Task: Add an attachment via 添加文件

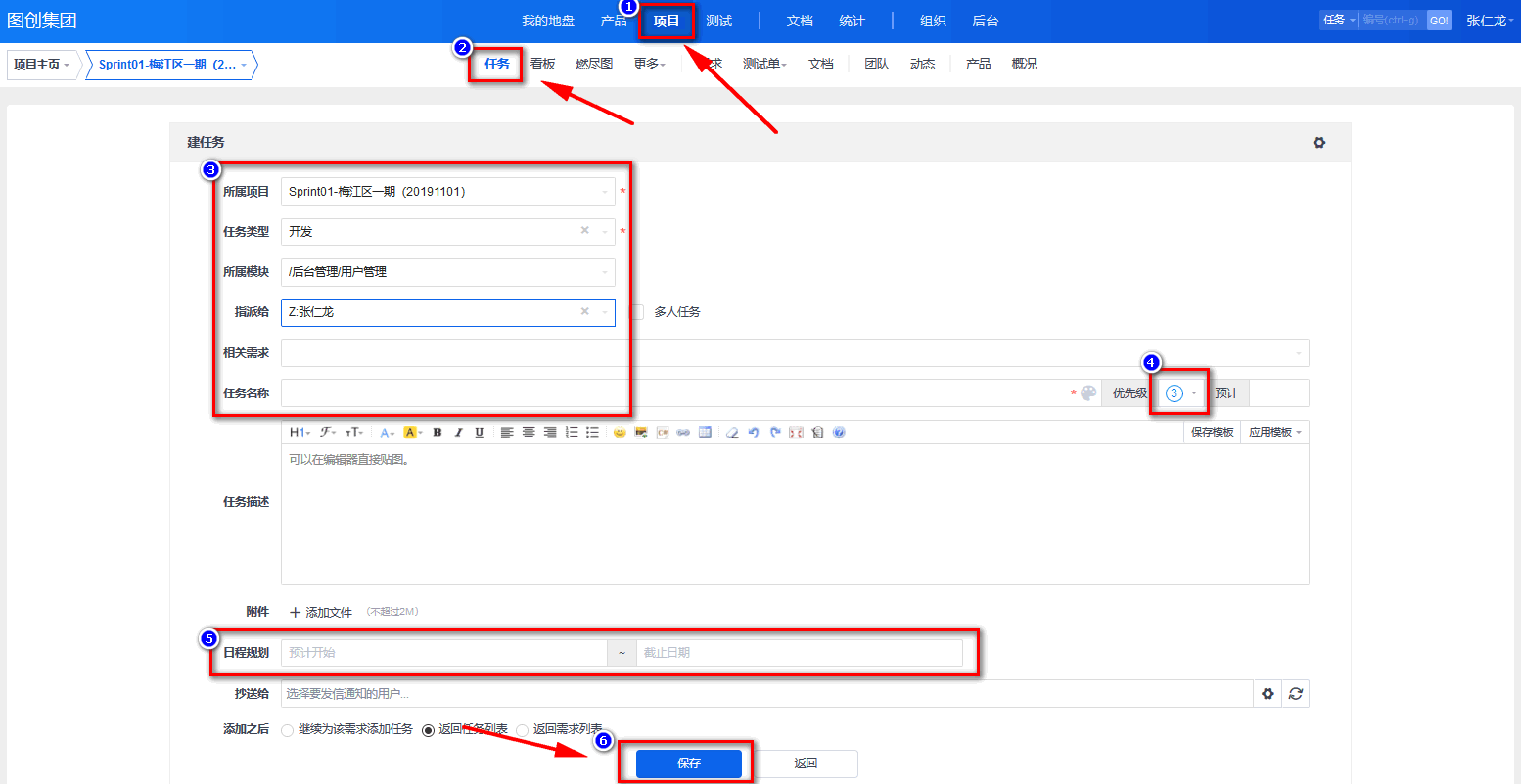Action: tap(321, 612)
